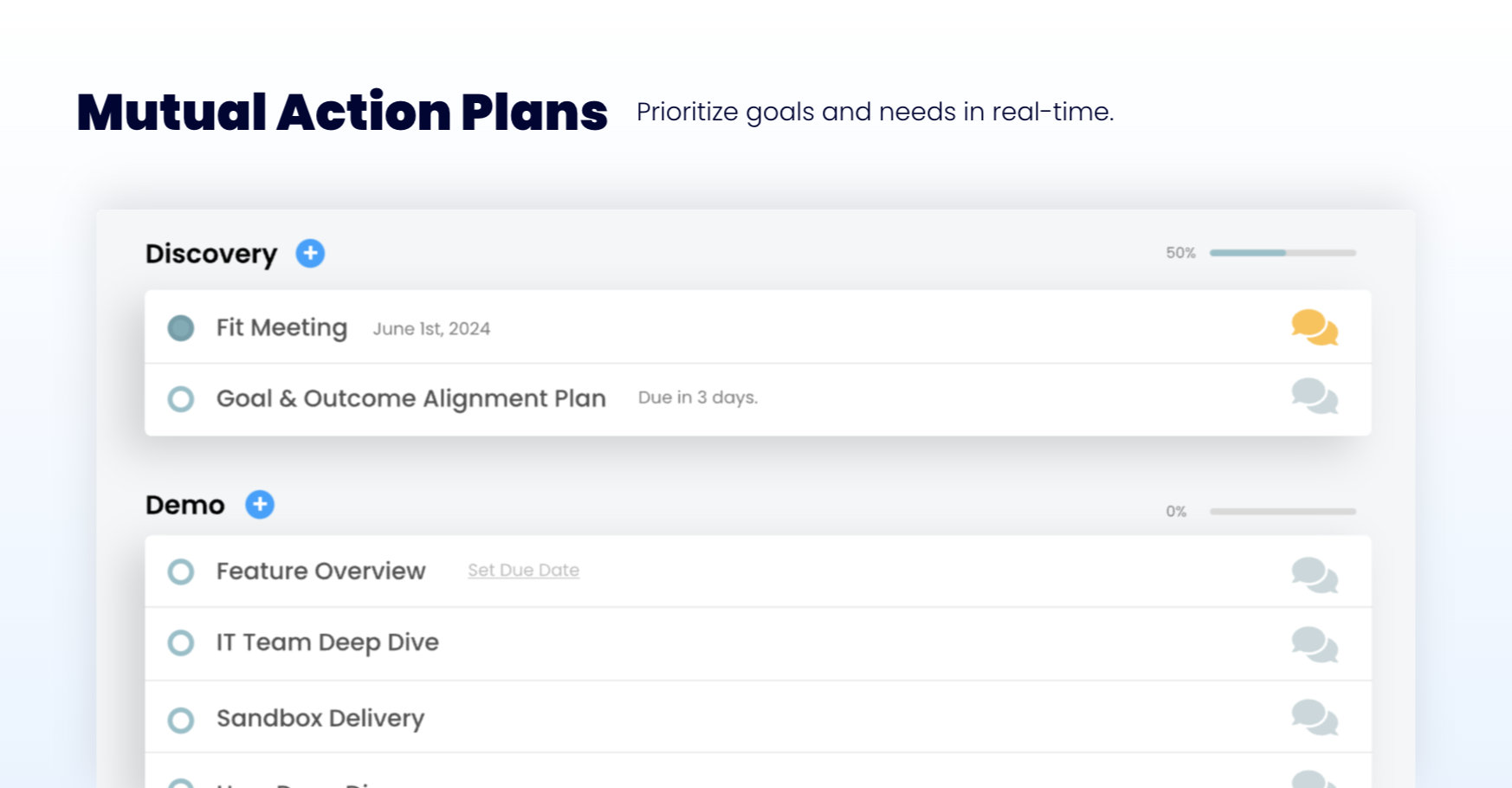Check off the Feature Overview task
1512x788 pixels.
tap(181, 572)
